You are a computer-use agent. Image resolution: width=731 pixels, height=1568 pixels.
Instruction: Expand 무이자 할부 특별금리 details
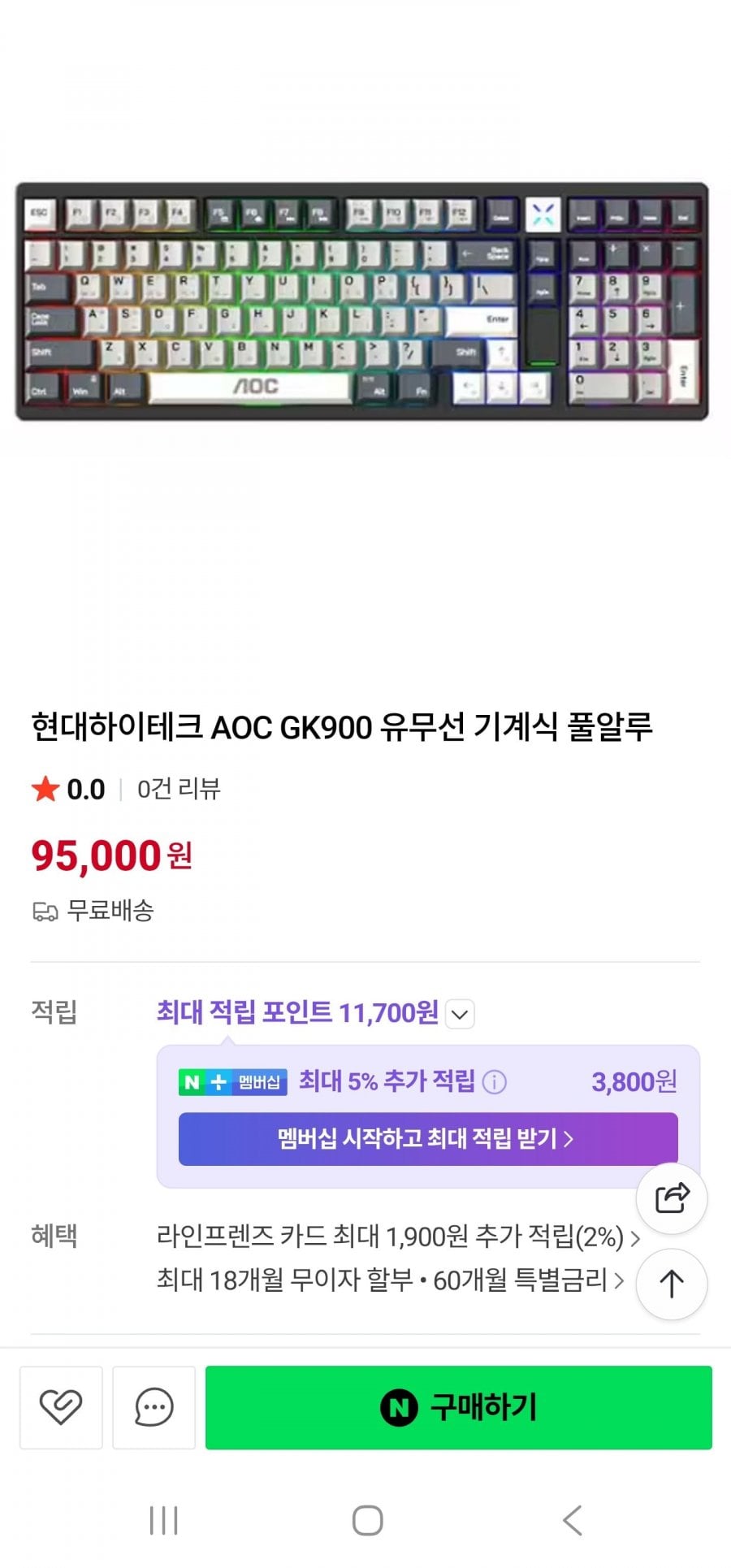click(619, 1281)
